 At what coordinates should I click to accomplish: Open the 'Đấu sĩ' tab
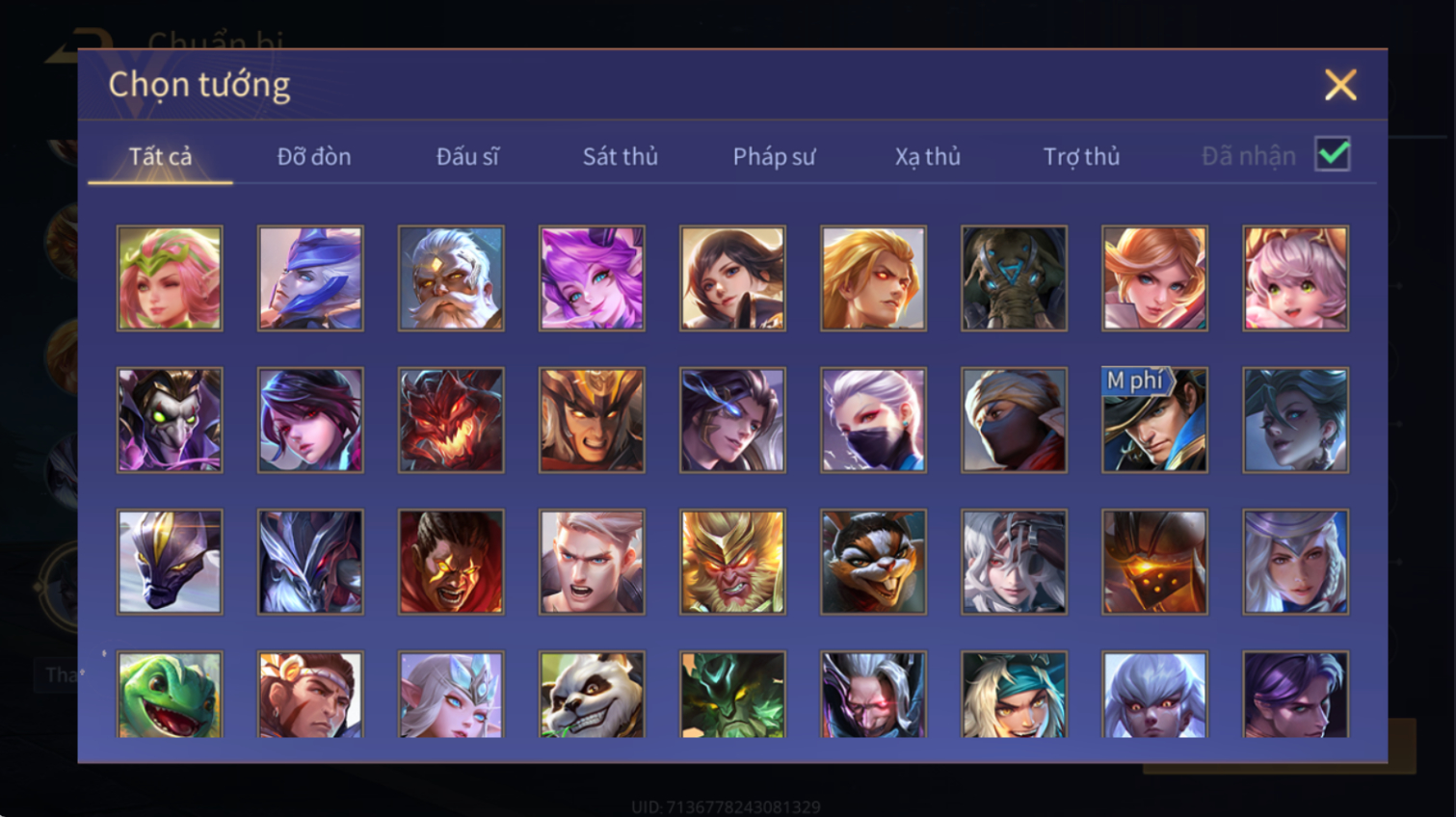pyautogui.click(x=467, y=156)
